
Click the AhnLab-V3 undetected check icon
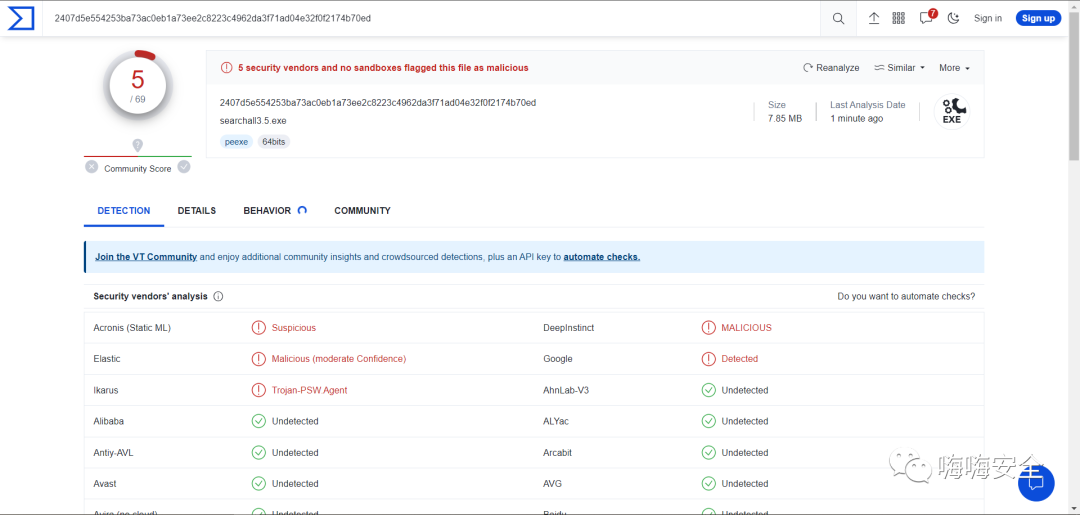click(x=708, y=390)
